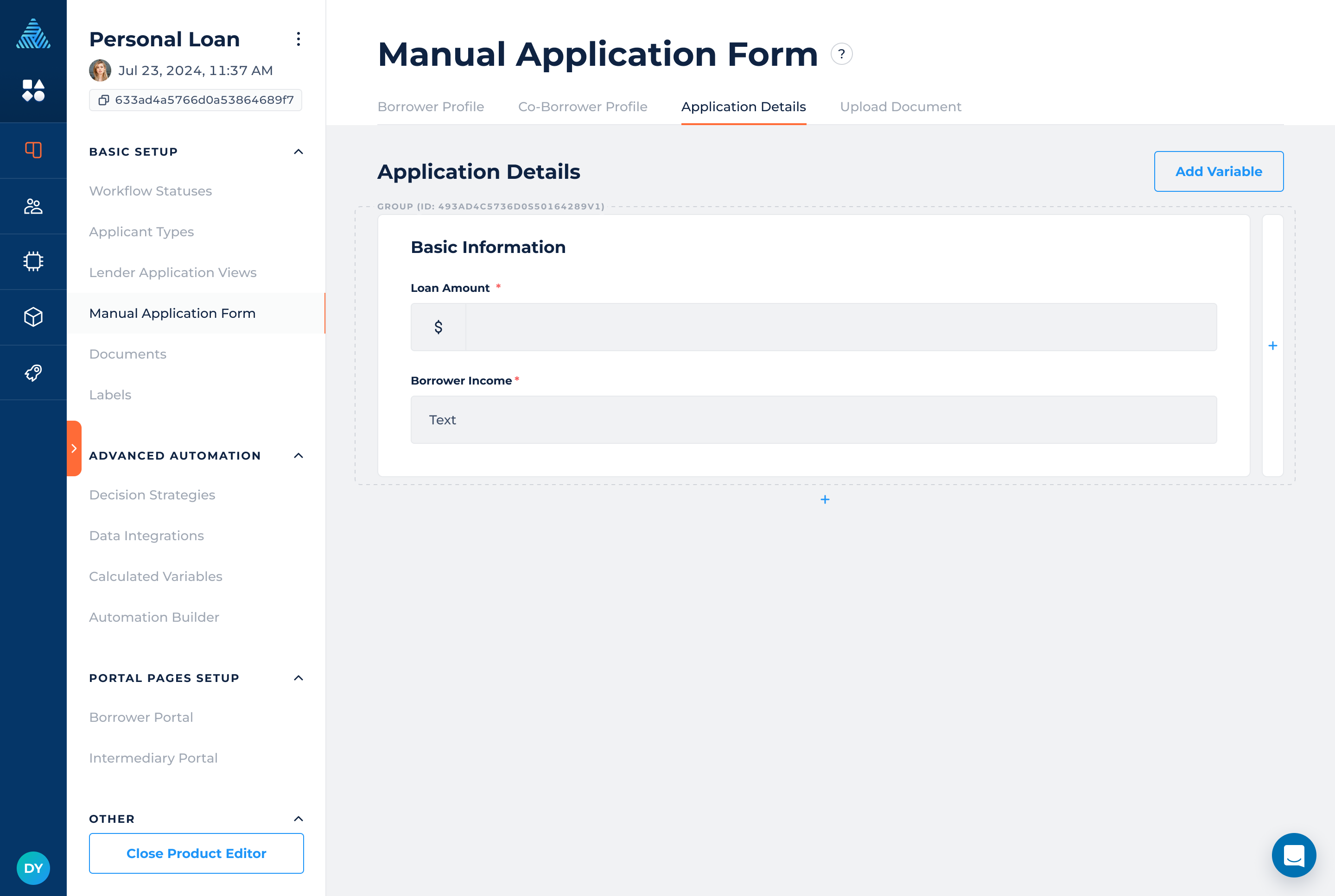1335x896 pixels.
Task: Switch to the Borrower Profile tab
Action: tap(431, 107)
